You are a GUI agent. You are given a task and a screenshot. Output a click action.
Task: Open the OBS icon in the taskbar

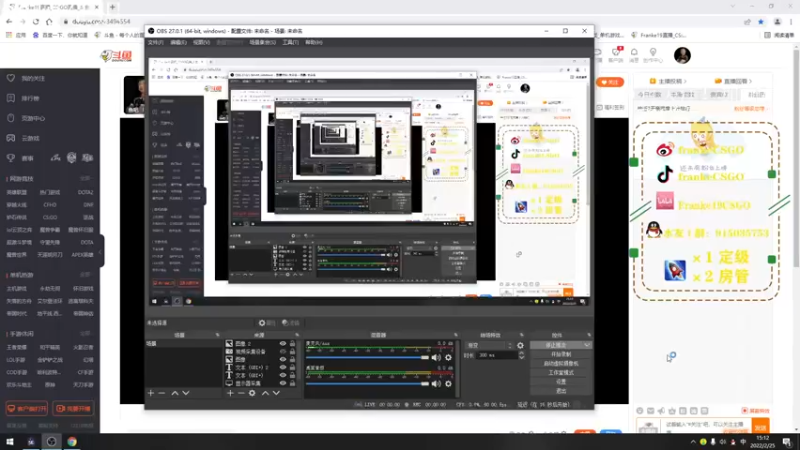coord(51,442)
